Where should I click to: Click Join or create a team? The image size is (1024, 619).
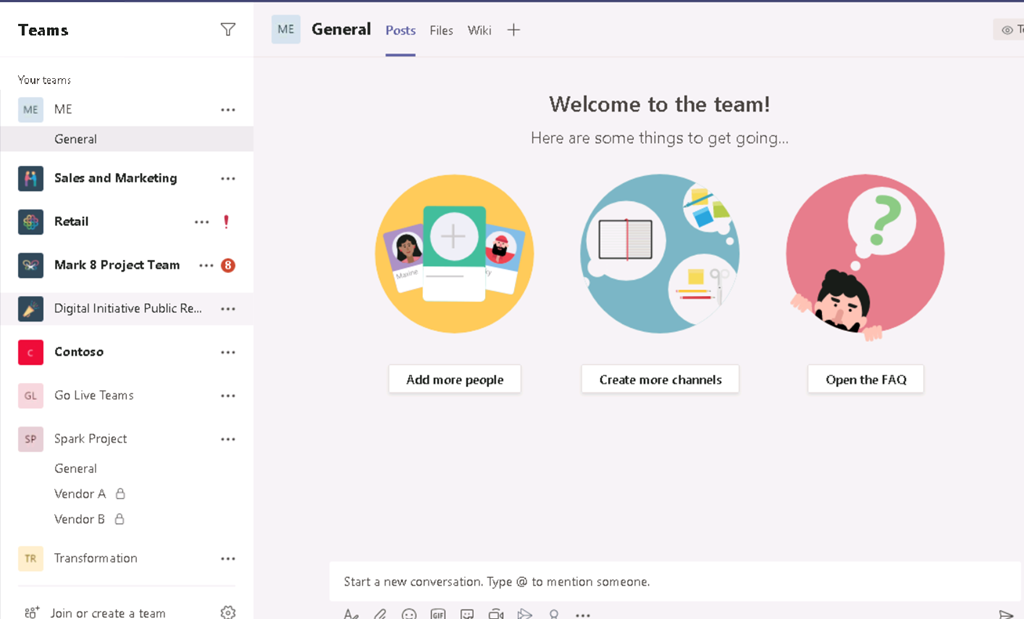(x=95, y=612)
